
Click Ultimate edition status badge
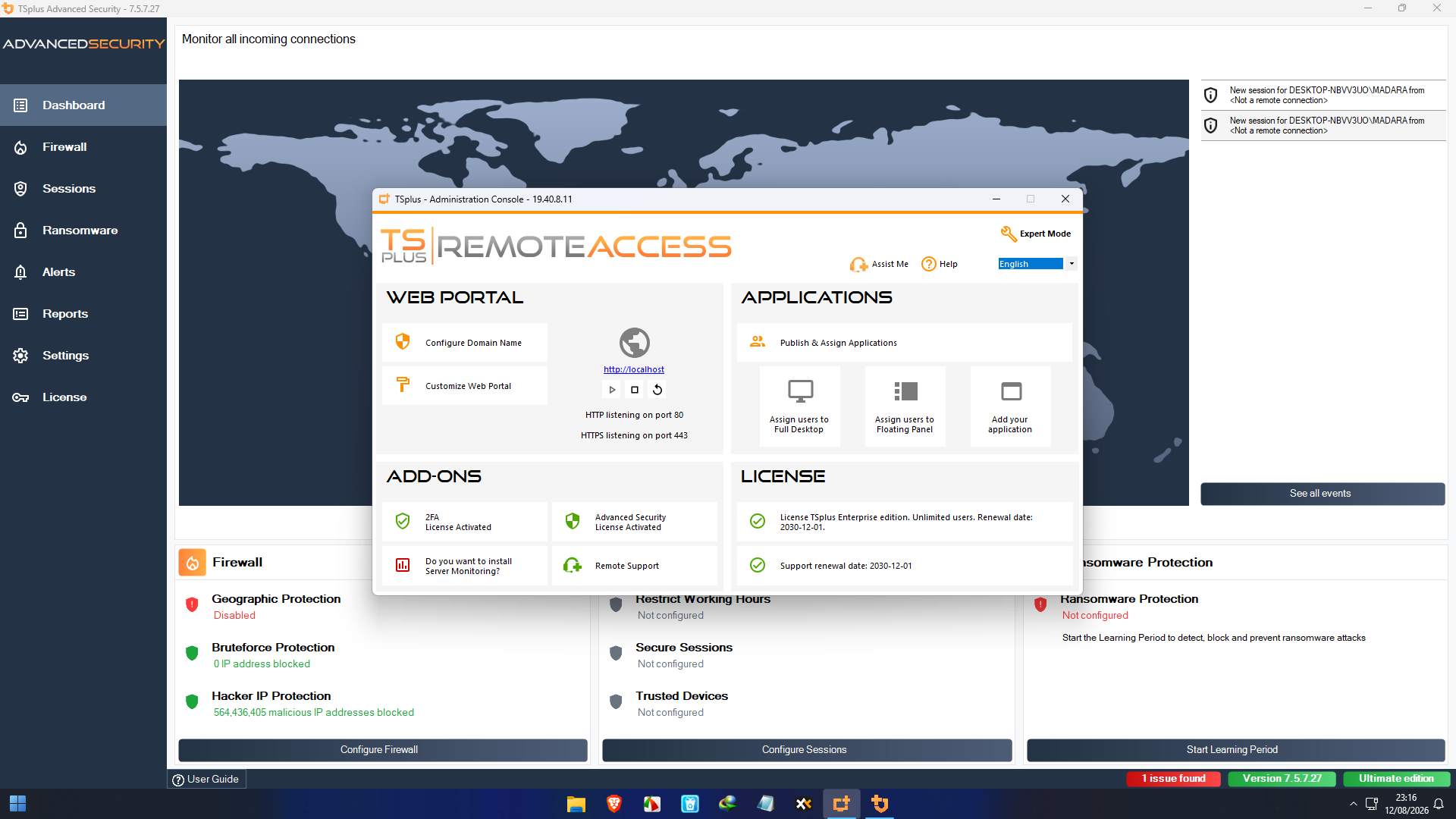click(x=1396, y=779)
